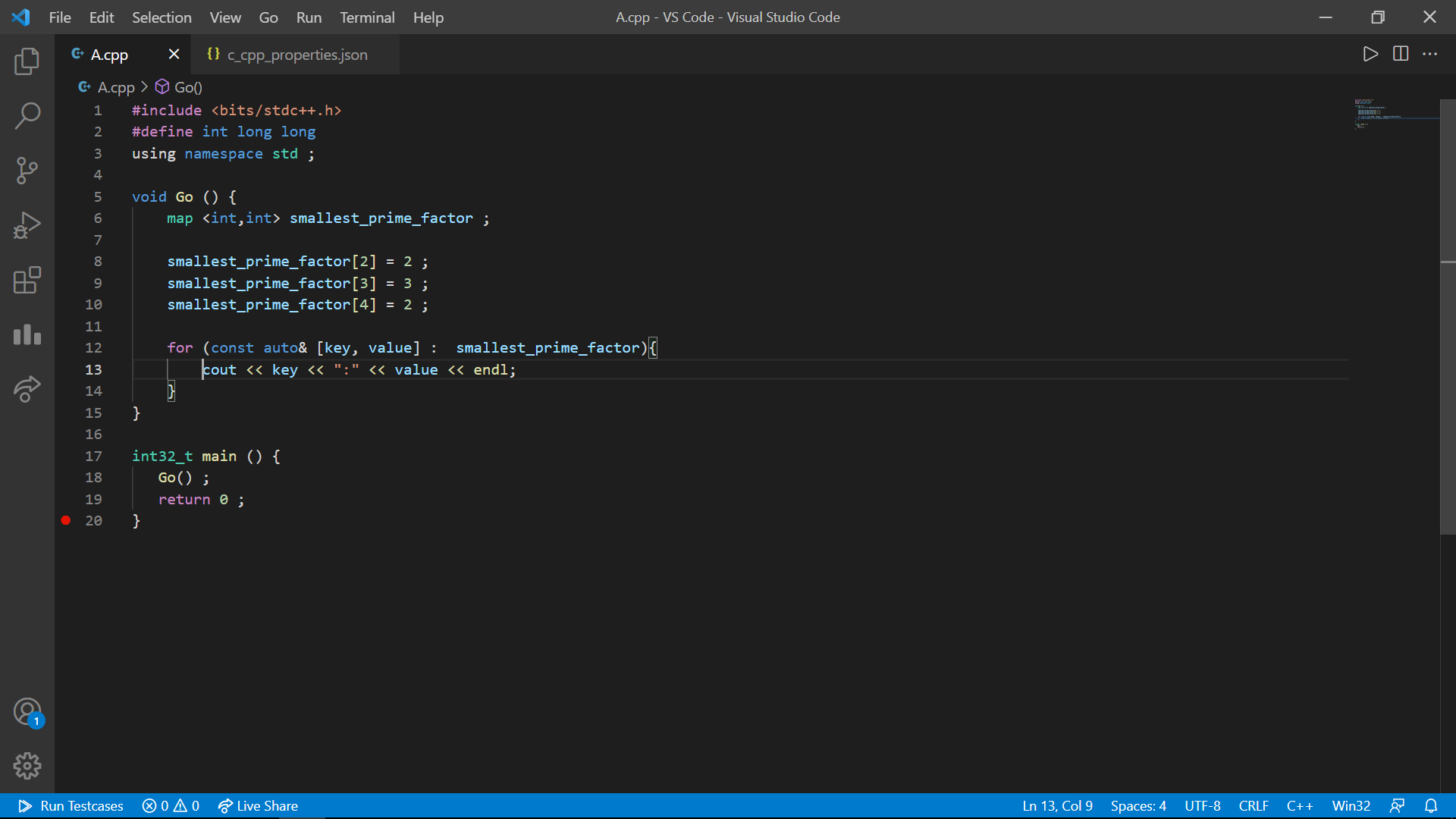Open the C++ language mode selector
This screenshot has height=819, width=1456.
[x=1299, y=805]
